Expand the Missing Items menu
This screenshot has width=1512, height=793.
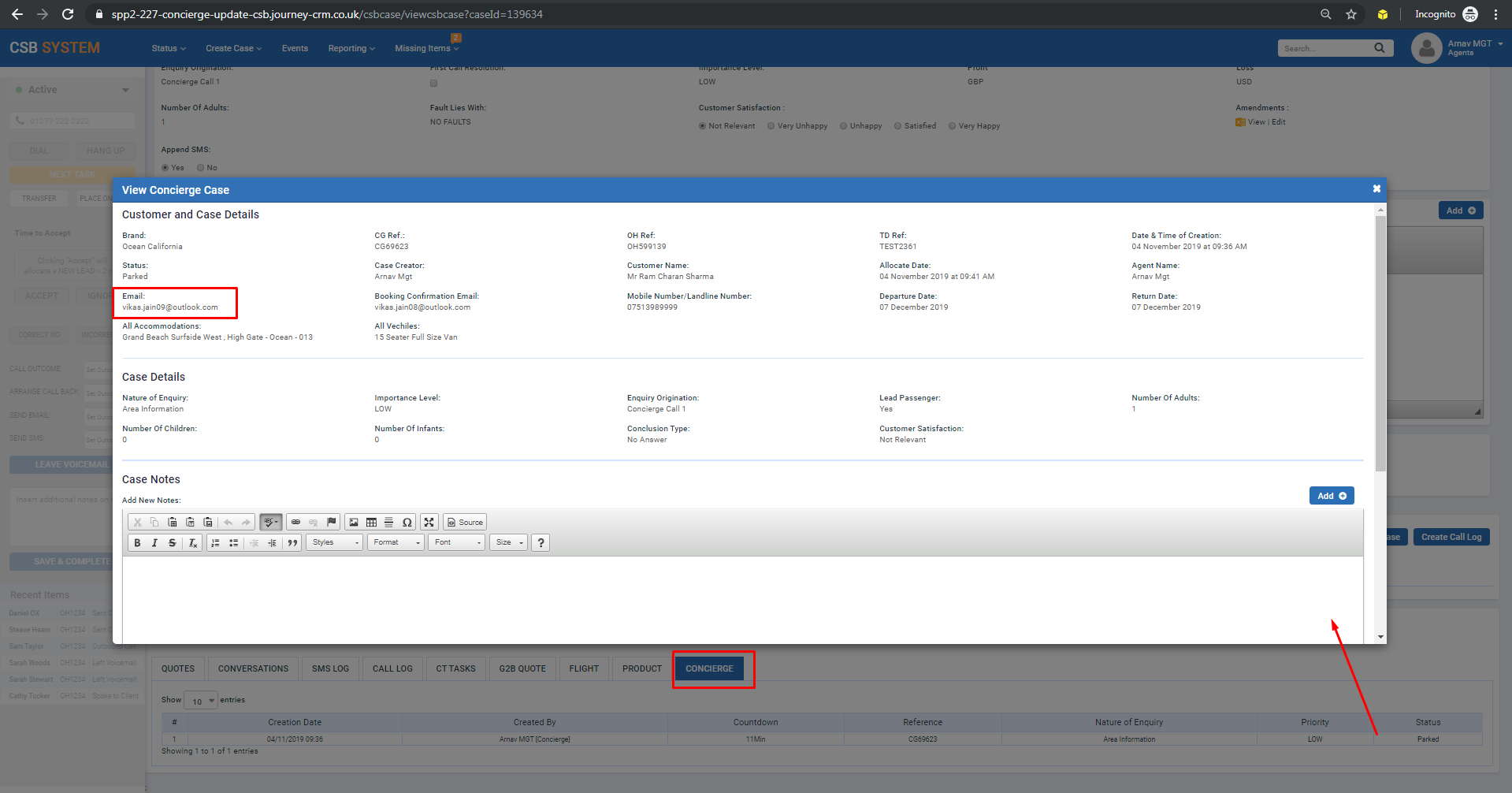[x=426, y=48]
